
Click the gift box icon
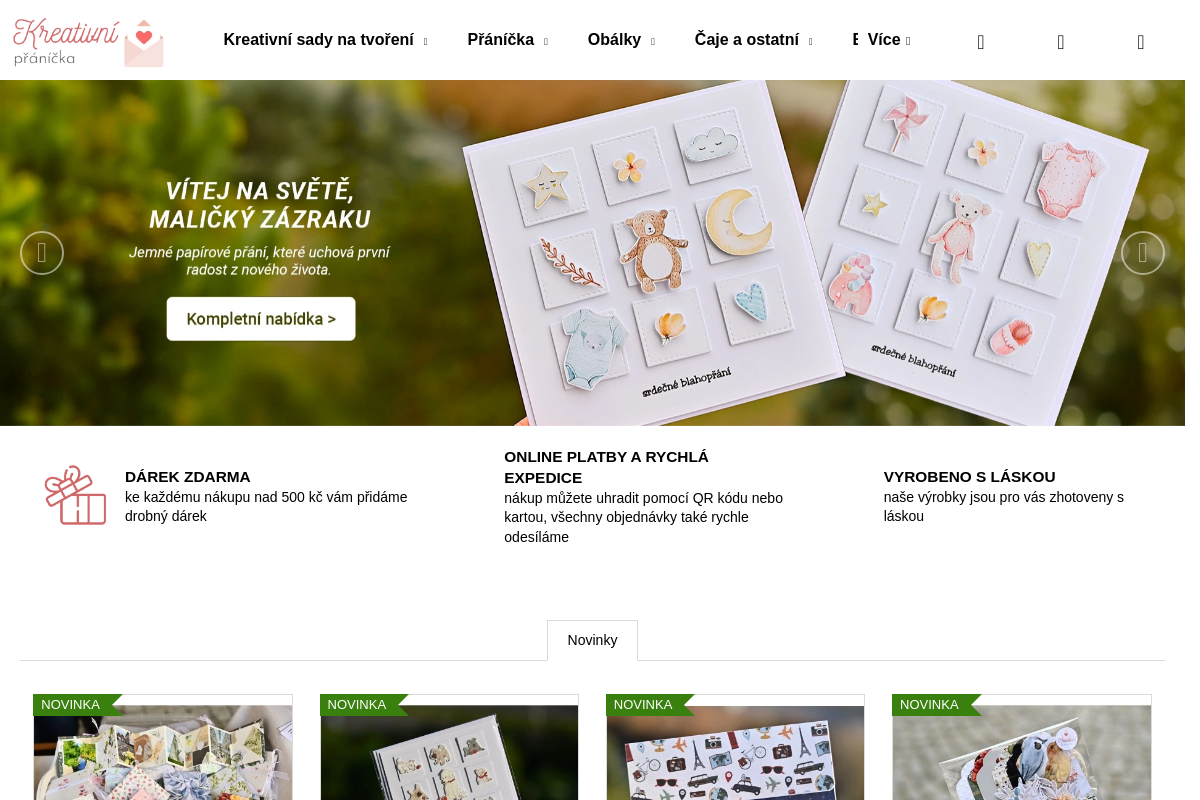[75, 495]
